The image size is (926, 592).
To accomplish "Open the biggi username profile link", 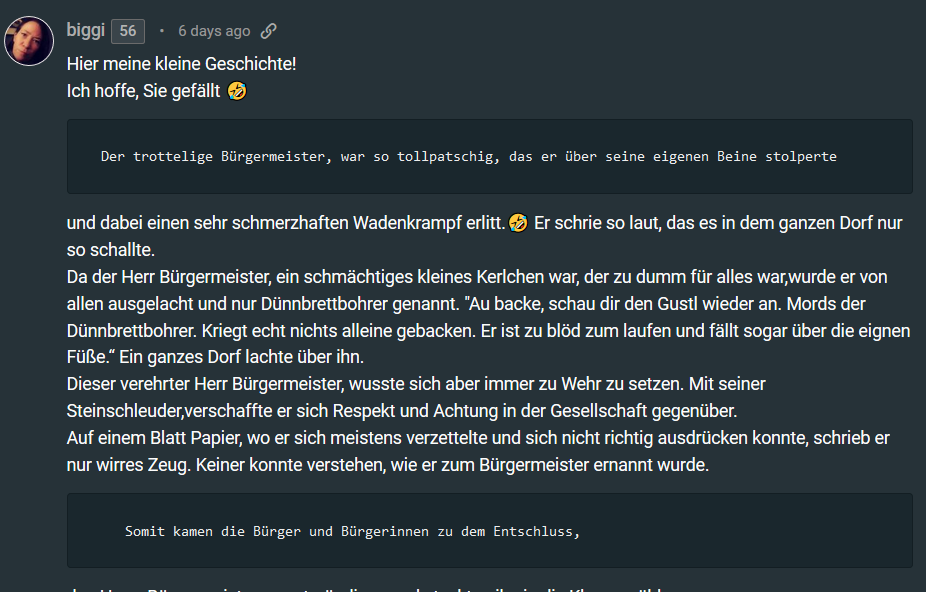I will pos(86,31).
